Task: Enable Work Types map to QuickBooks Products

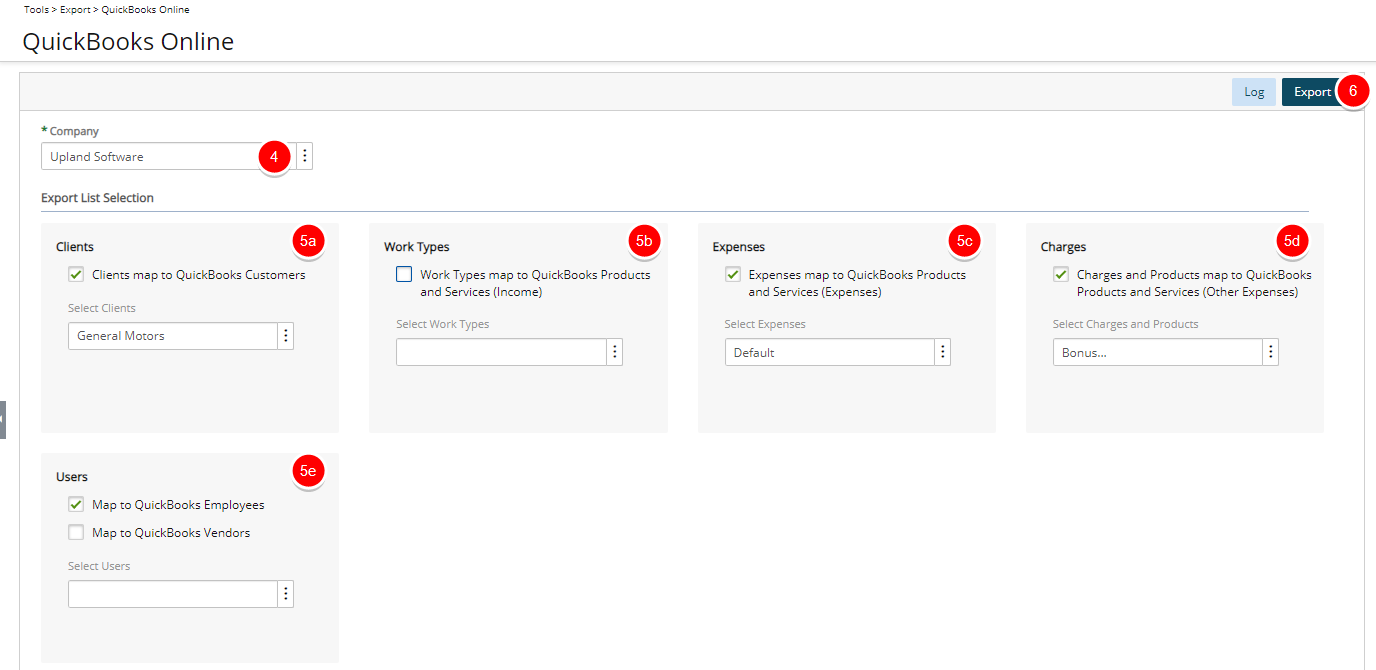Action: pyautogui.click(x=404, y=275)
